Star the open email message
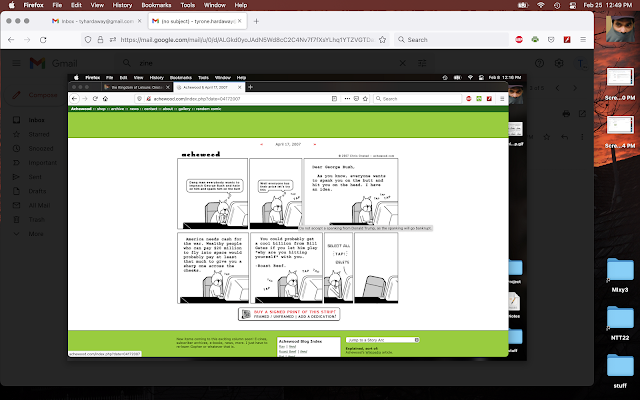640x400 pixels. [547, 137]
